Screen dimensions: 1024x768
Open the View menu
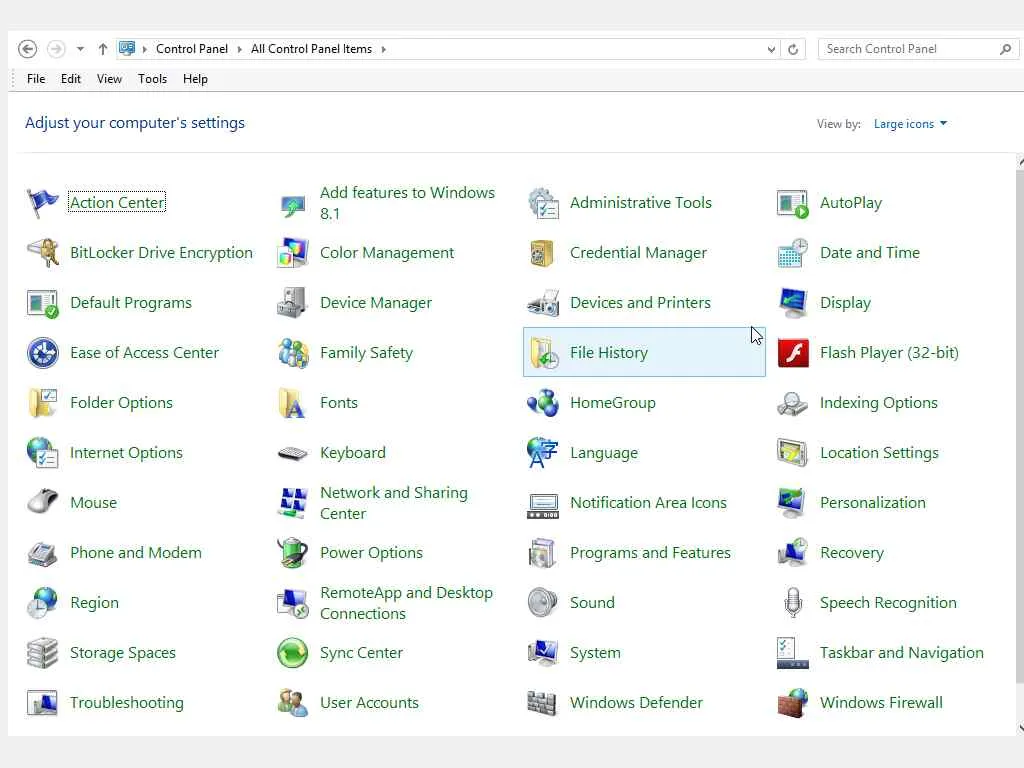(109, 79)
